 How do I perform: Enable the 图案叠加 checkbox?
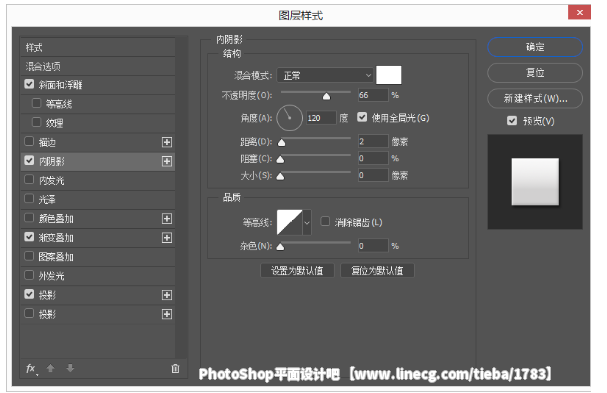(x=29, y=256)
